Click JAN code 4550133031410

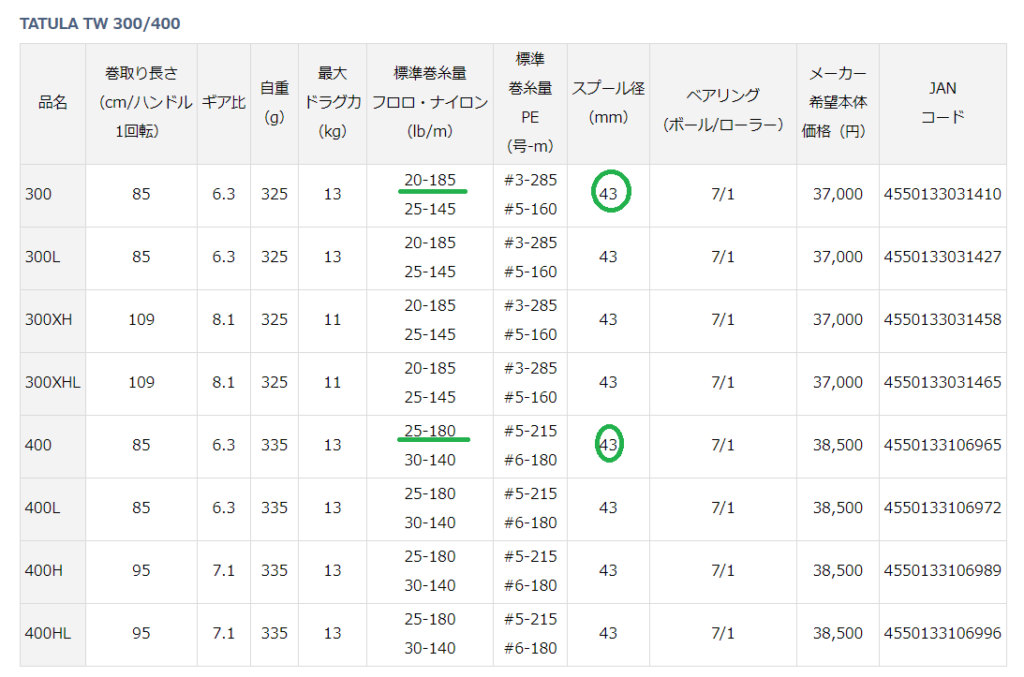coord(942,195)
